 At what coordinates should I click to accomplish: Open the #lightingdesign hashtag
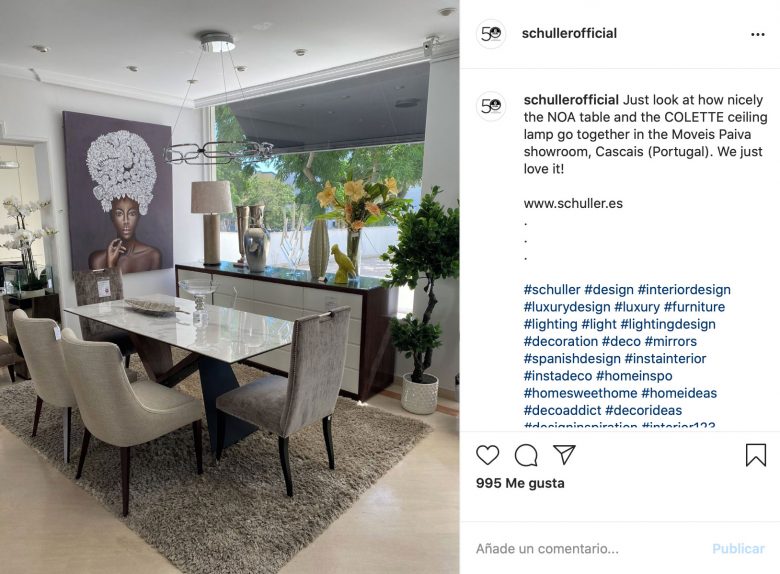668,324
